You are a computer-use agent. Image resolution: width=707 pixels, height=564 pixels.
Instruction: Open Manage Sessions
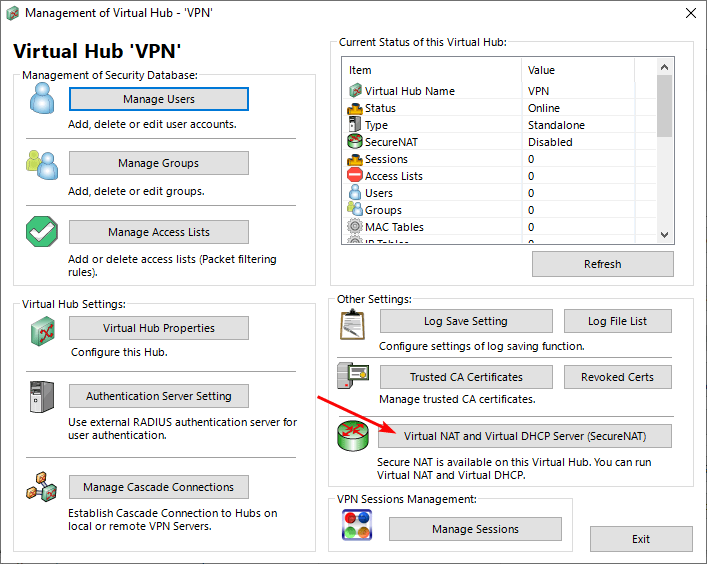(475, 529)
